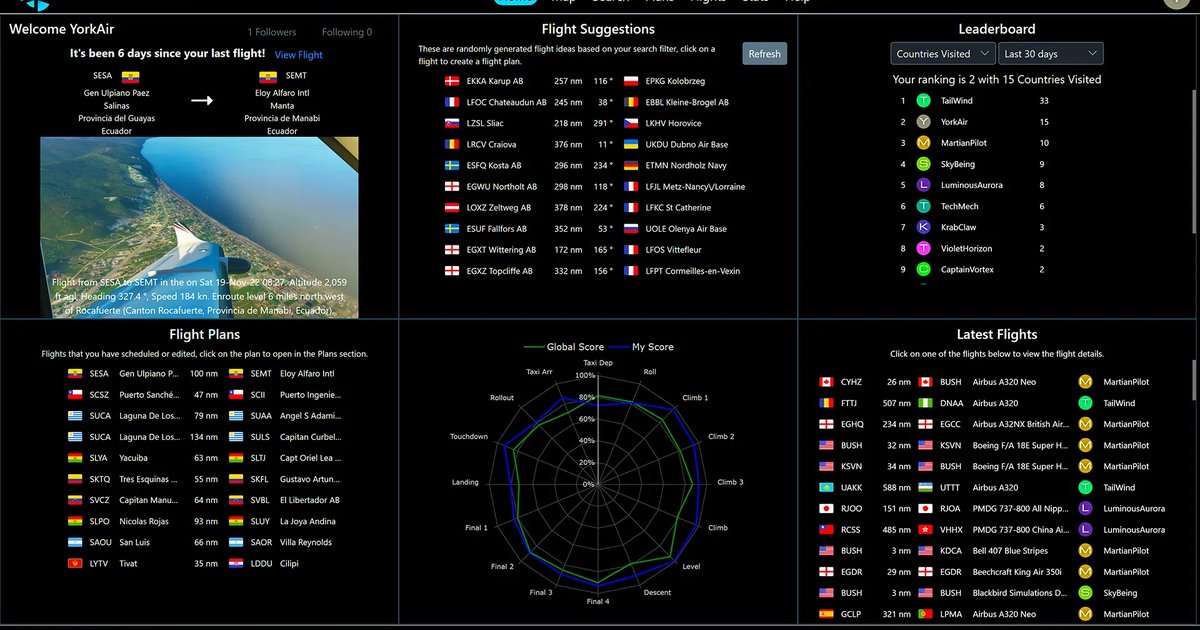Open the SLPO Nicolas Rojas flight plan
This screenshot has height=630, width=1200.
207,521
